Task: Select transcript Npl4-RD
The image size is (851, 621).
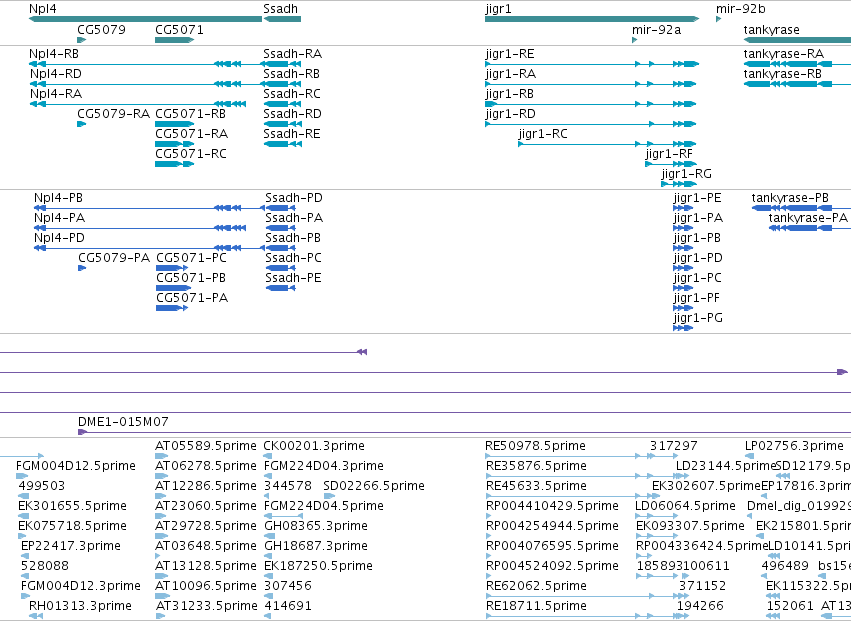Action: (x=145, y=84)
